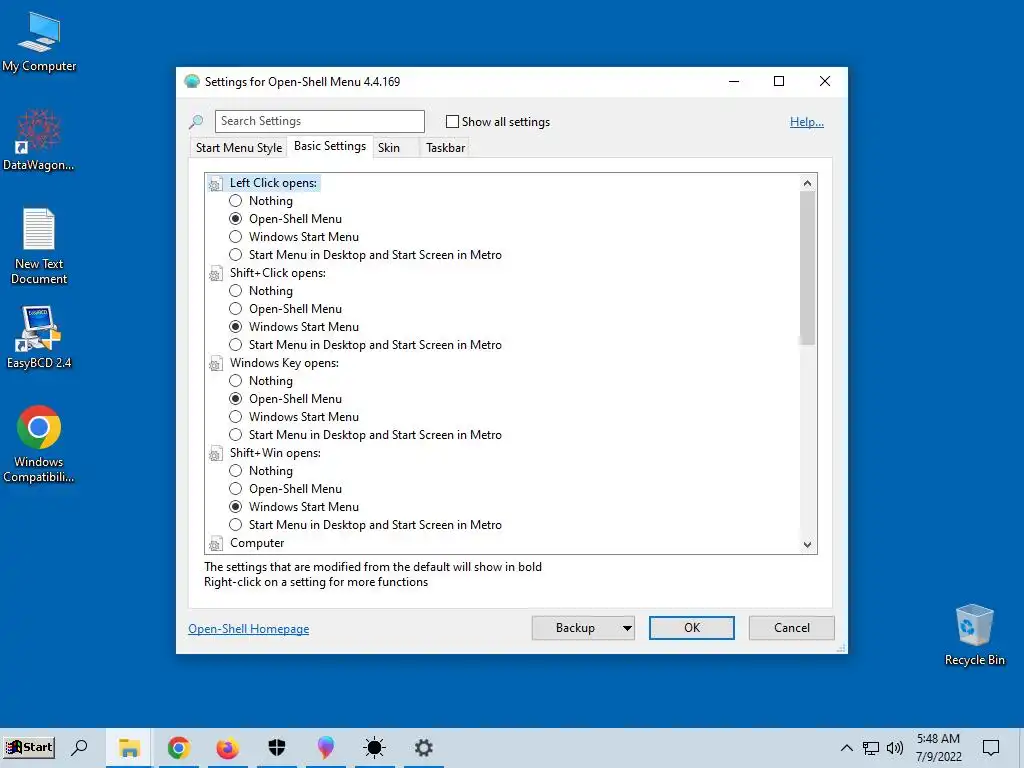The height and width of the screenshot is (768, 1024).
Task: Click the taskbar clock and date
Action: point(938,748)
